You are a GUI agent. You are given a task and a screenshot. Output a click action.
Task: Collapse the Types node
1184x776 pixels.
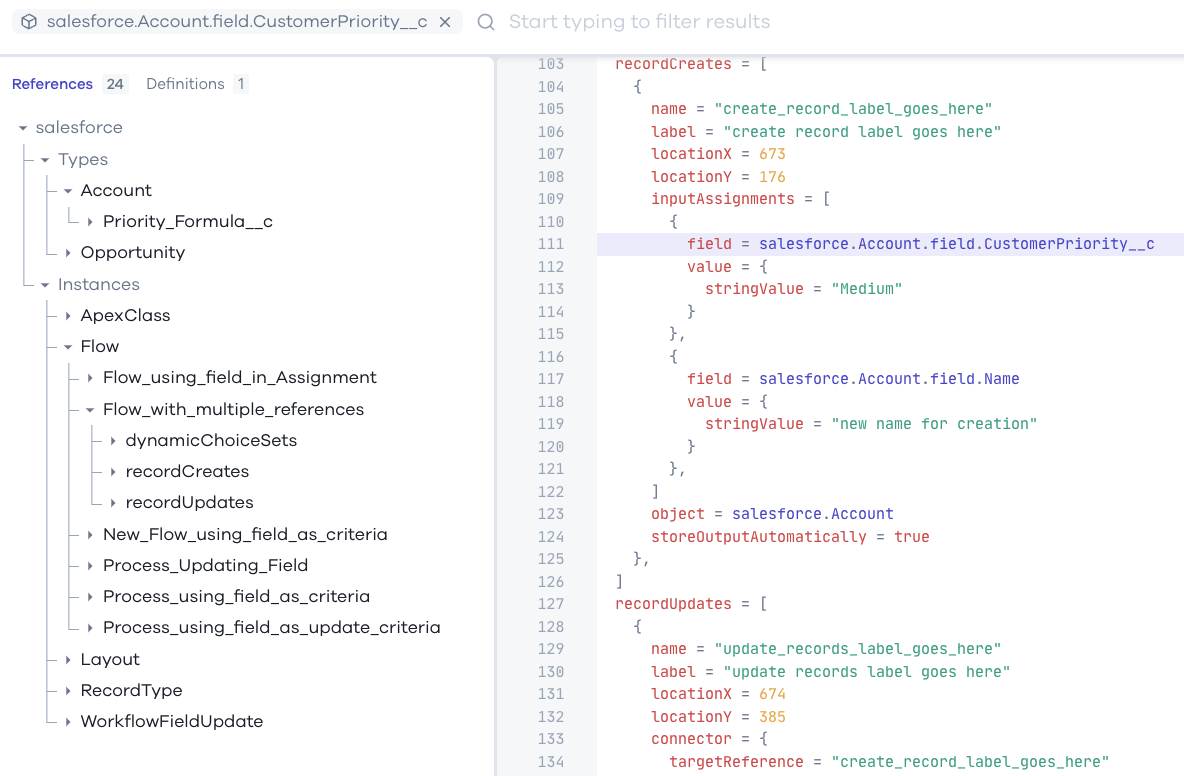click(45, 160)
